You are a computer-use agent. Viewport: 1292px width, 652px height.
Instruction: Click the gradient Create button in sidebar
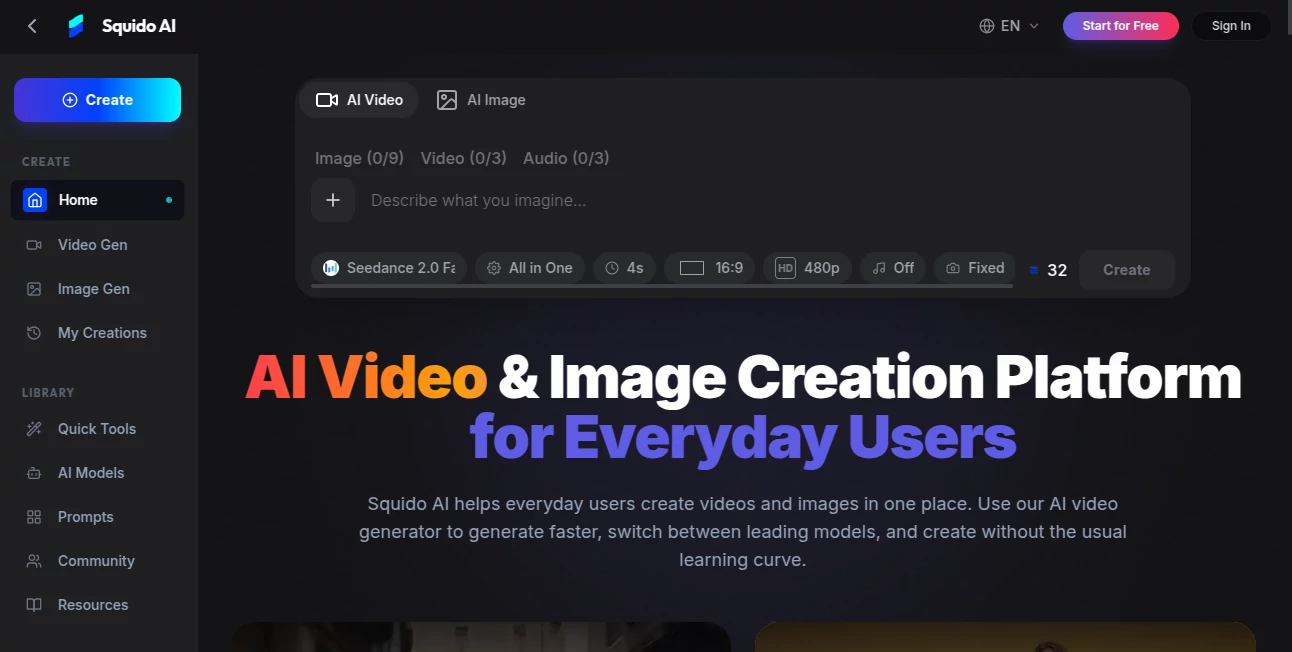tap(97, 100)
